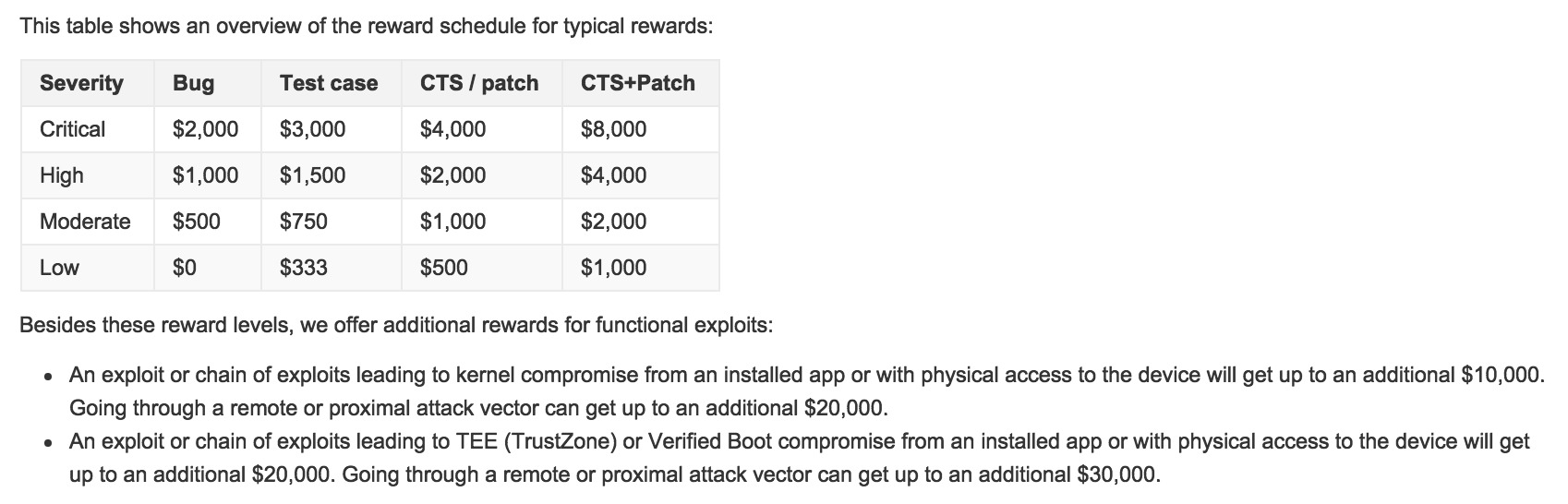Select the Test case column header
1568x504 pixels.
coord(329,83)
